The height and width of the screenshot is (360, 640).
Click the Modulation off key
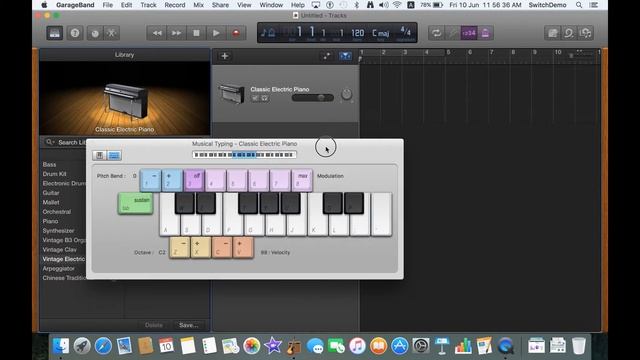tap(194, 180)
